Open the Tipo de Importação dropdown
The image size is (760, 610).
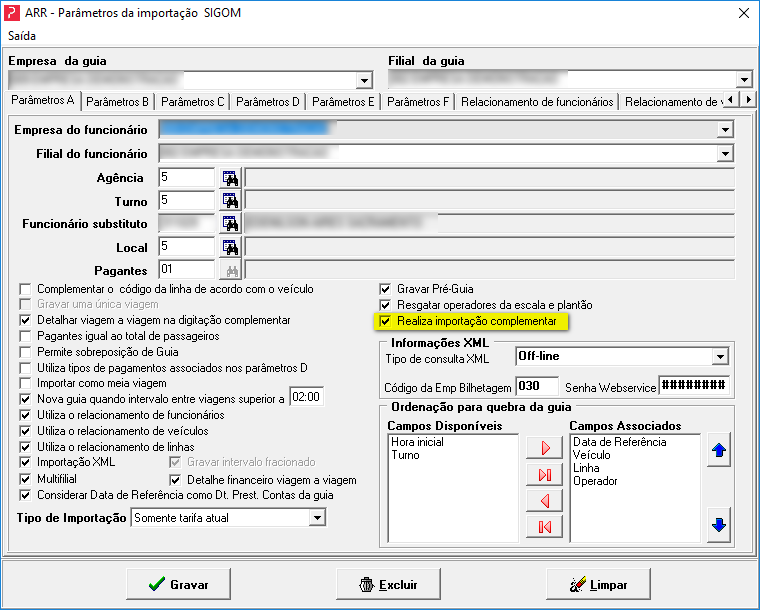[x=317, y=517]
